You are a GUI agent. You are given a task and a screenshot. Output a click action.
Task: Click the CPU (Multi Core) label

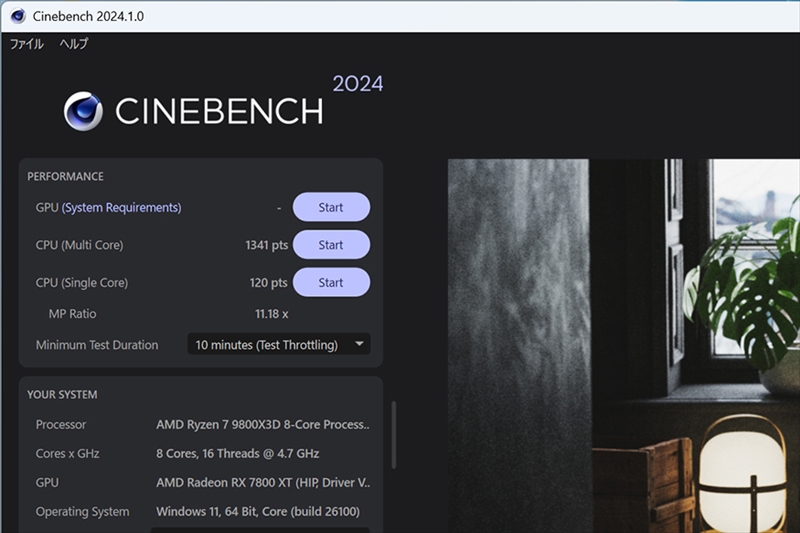80,245
